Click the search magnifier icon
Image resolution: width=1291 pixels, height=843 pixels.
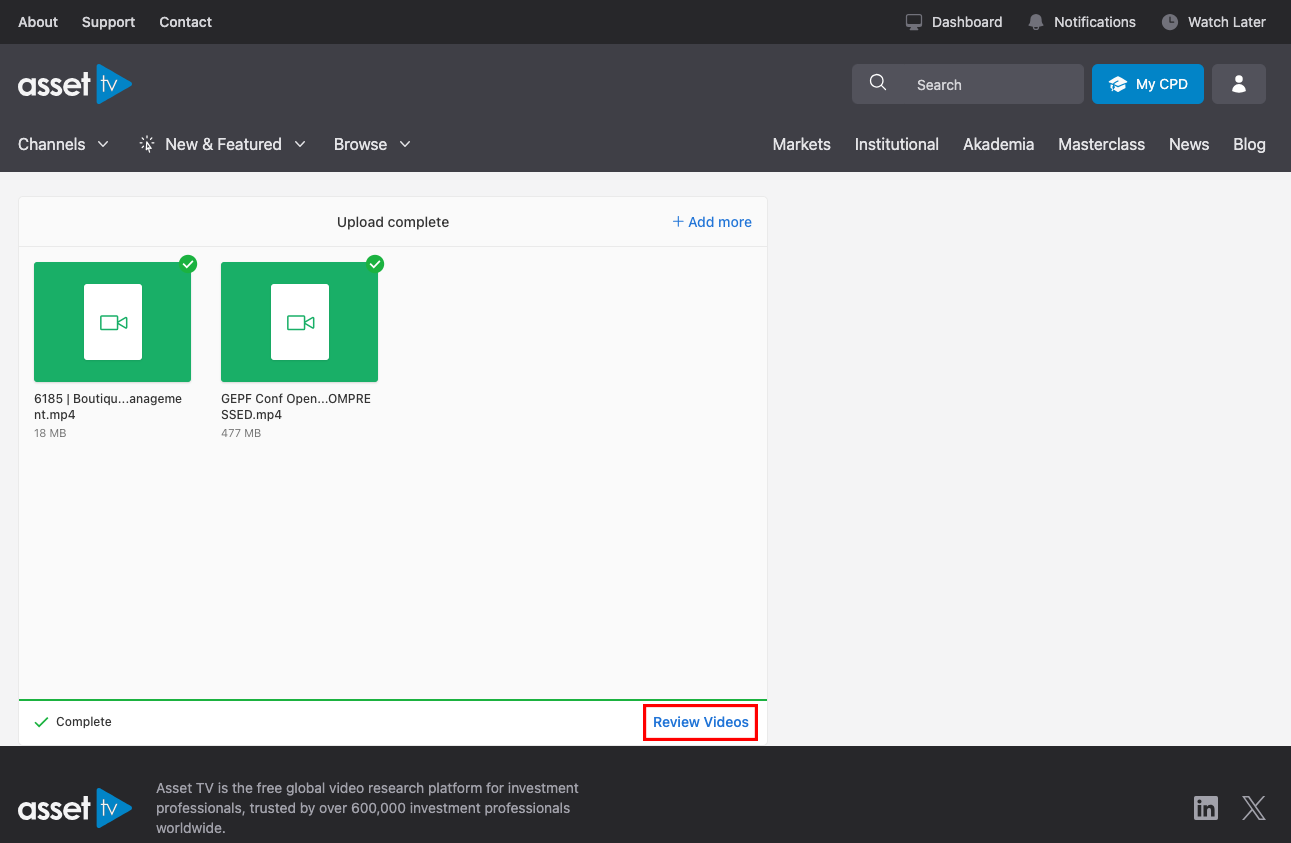point(878,84)
